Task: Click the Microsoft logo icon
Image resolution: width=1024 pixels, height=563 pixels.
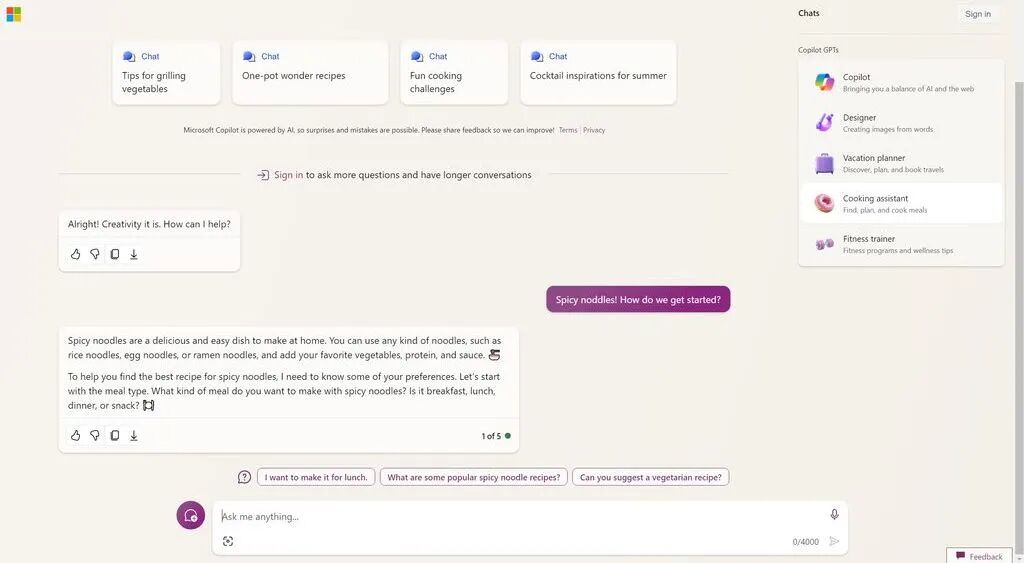Action: (x=14, y=14)
